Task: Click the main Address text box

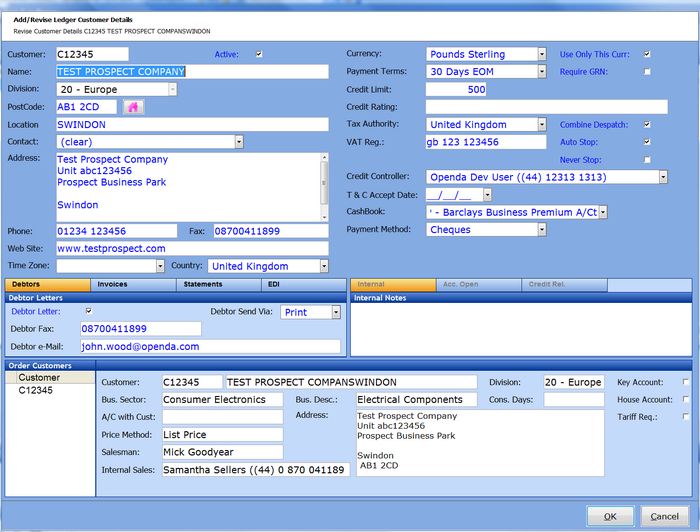Action: 188,187
